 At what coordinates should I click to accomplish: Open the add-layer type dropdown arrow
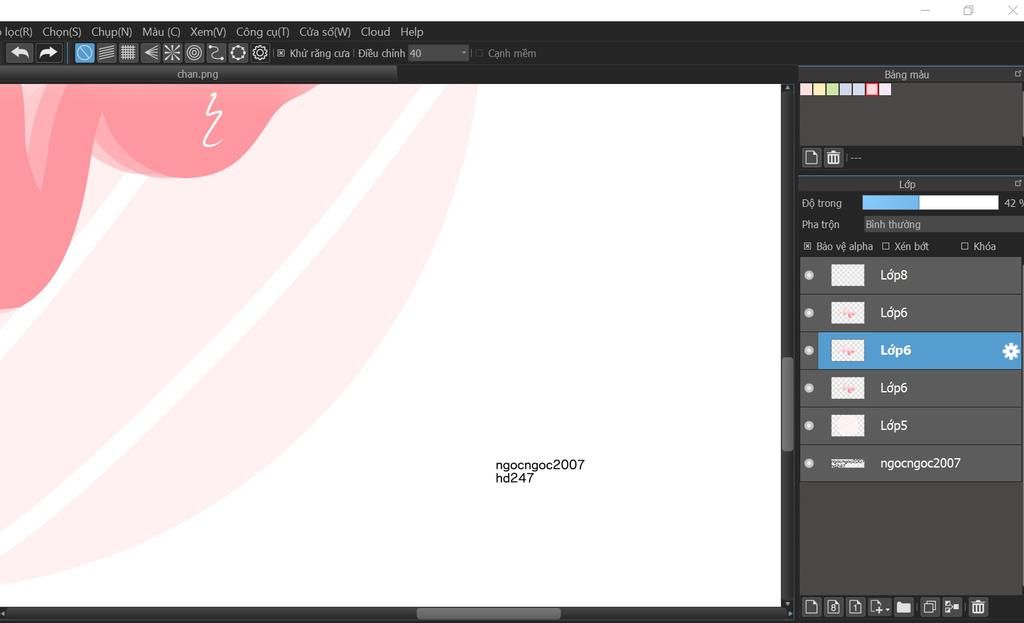pos(888,609)
